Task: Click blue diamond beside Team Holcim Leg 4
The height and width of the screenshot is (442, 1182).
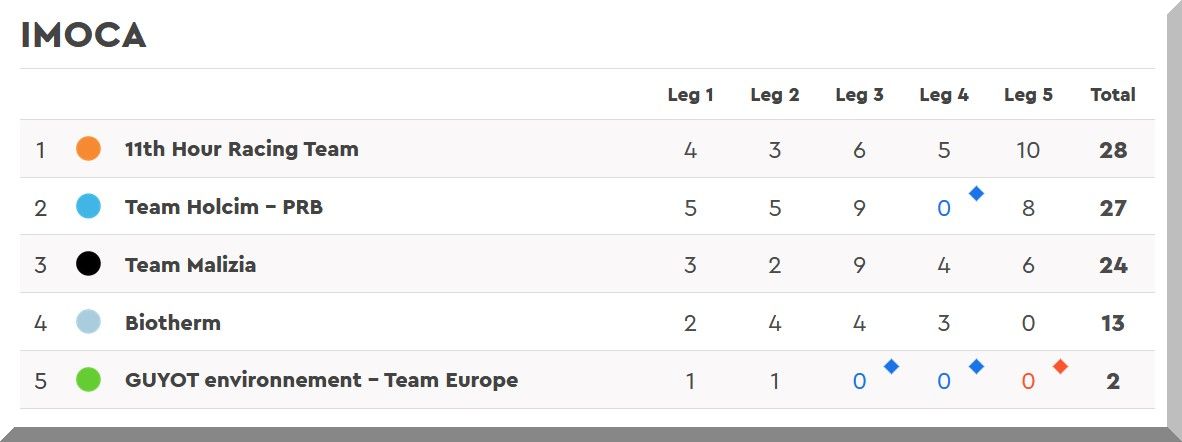Action: (976, 194)
